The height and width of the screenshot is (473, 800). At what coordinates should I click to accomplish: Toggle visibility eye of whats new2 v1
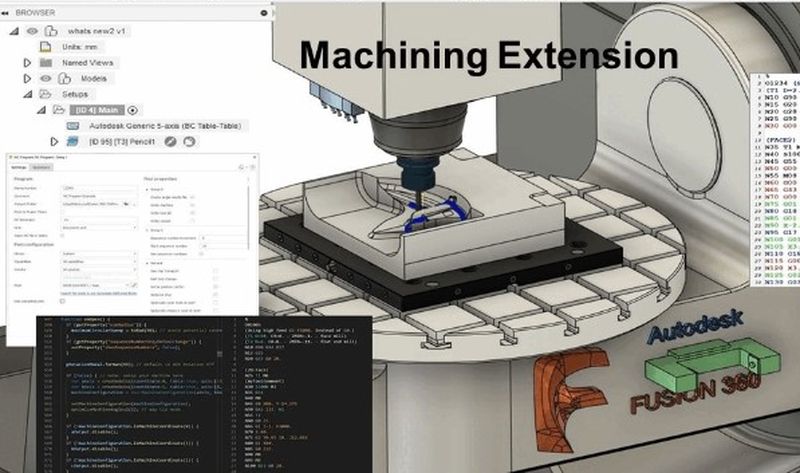tap(32, 31)
